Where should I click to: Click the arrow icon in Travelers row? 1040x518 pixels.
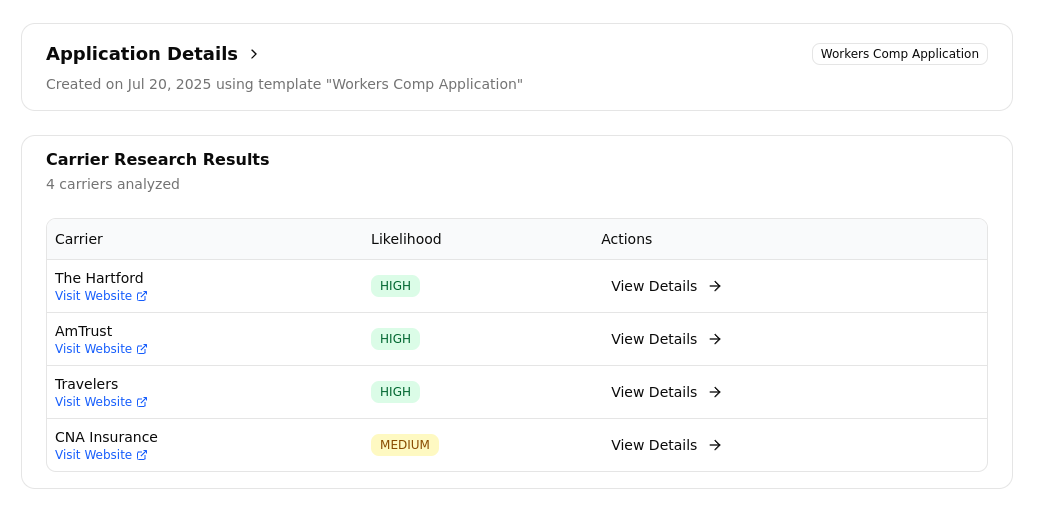pyautogui.click(x=715, y=392)
